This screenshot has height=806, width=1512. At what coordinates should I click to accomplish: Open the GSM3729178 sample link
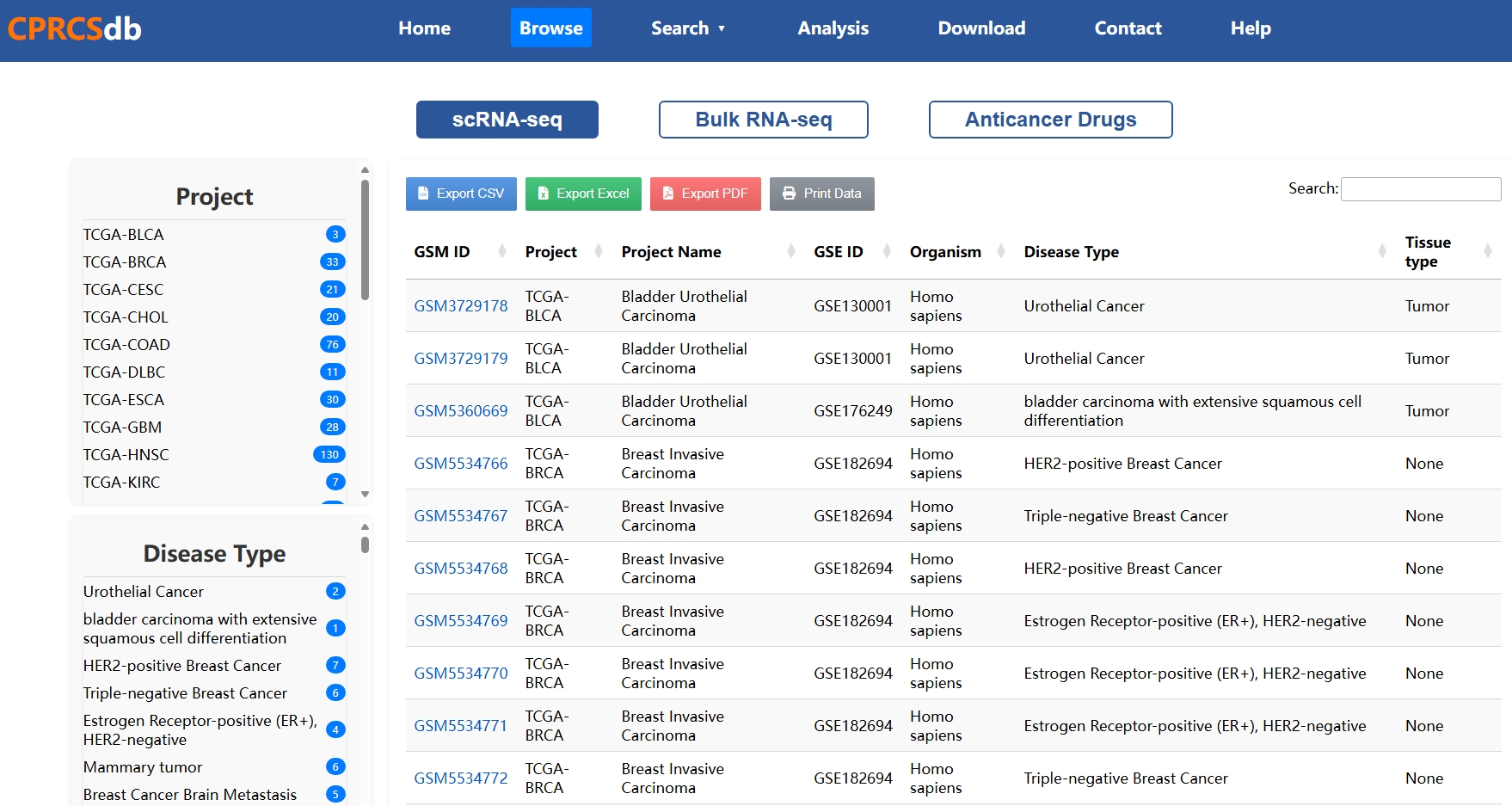pos(461,306)
